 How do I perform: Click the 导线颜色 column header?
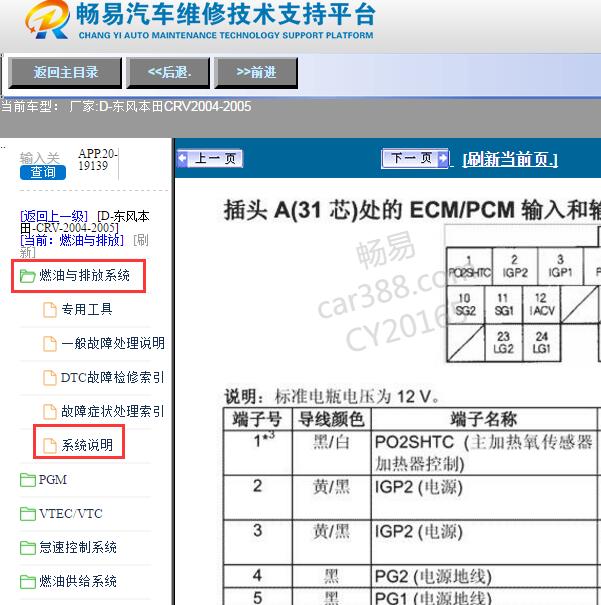tap(331, 419)
